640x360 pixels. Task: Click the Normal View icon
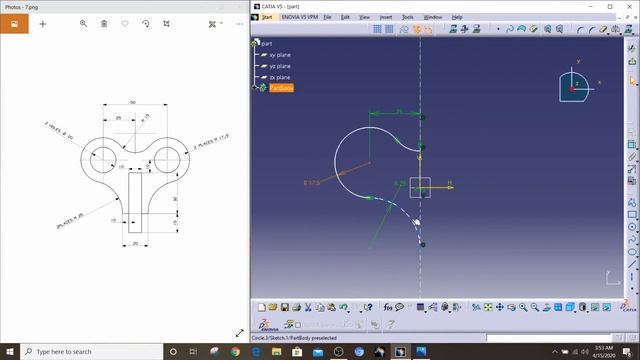pyautogui.click(x=547, y=307)
